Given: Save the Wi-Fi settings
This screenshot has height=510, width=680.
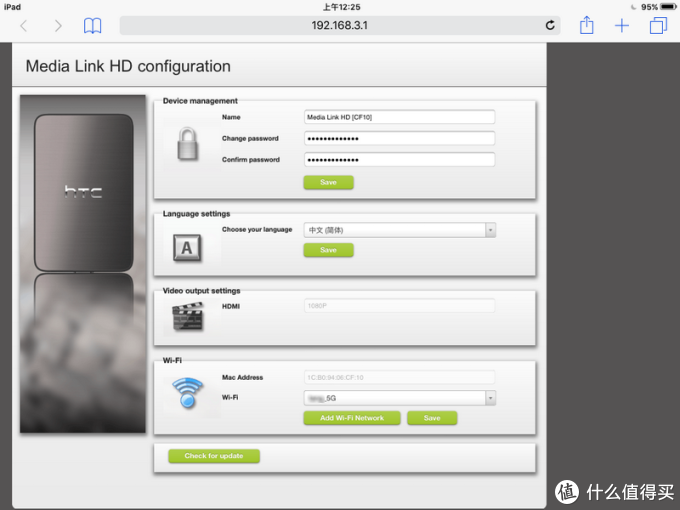Looking at the screenshot, I should click(432, 418).
